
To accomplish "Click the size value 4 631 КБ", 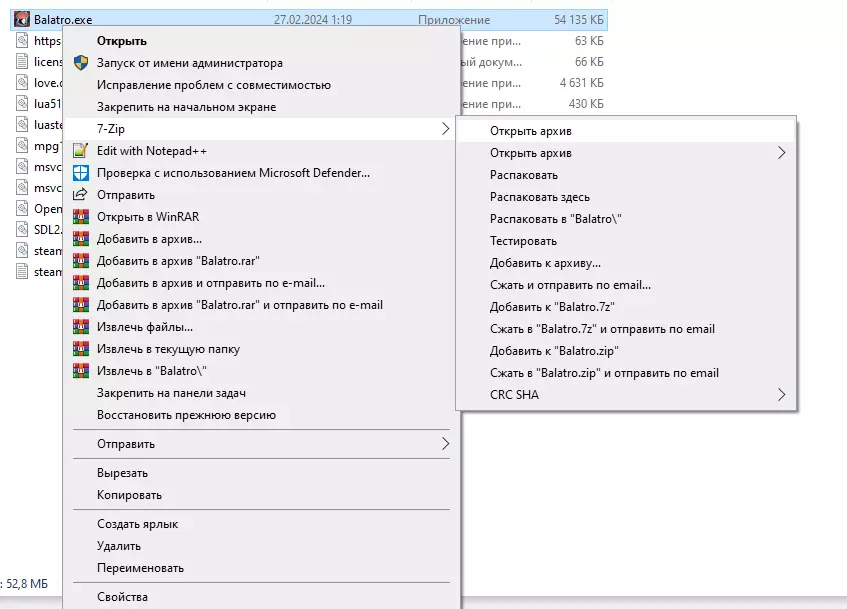I will tap(581, 83).
